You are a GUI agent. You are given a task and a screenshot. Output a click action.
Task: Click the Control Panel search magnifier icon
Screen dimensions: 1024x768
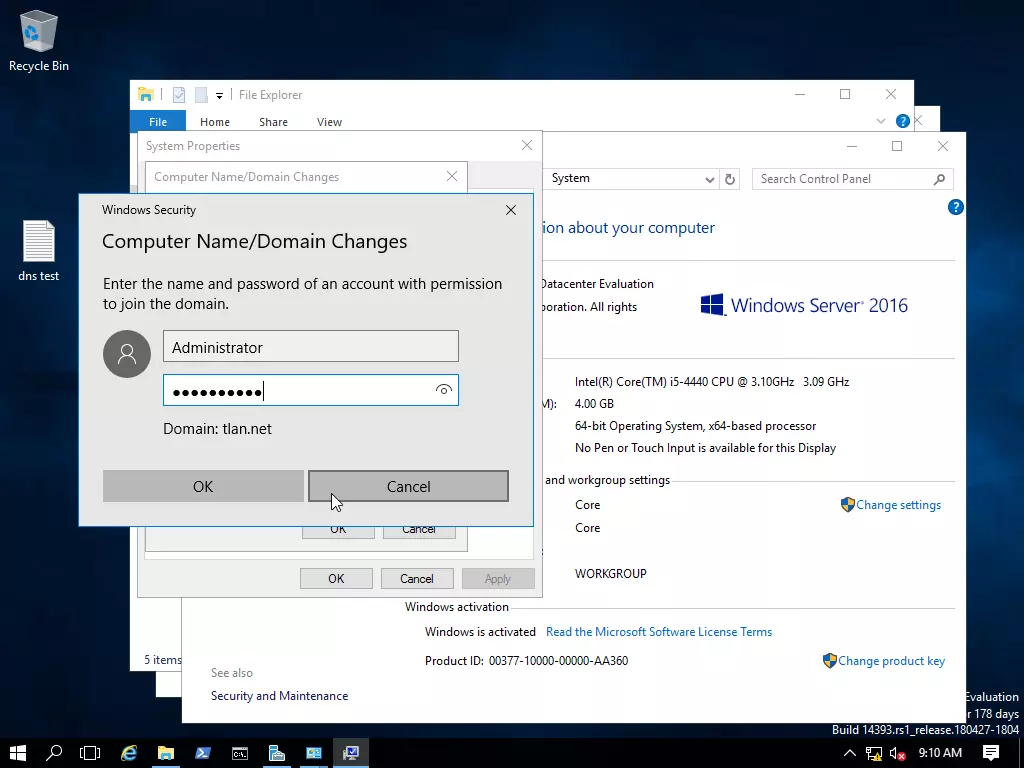point(939,179)
